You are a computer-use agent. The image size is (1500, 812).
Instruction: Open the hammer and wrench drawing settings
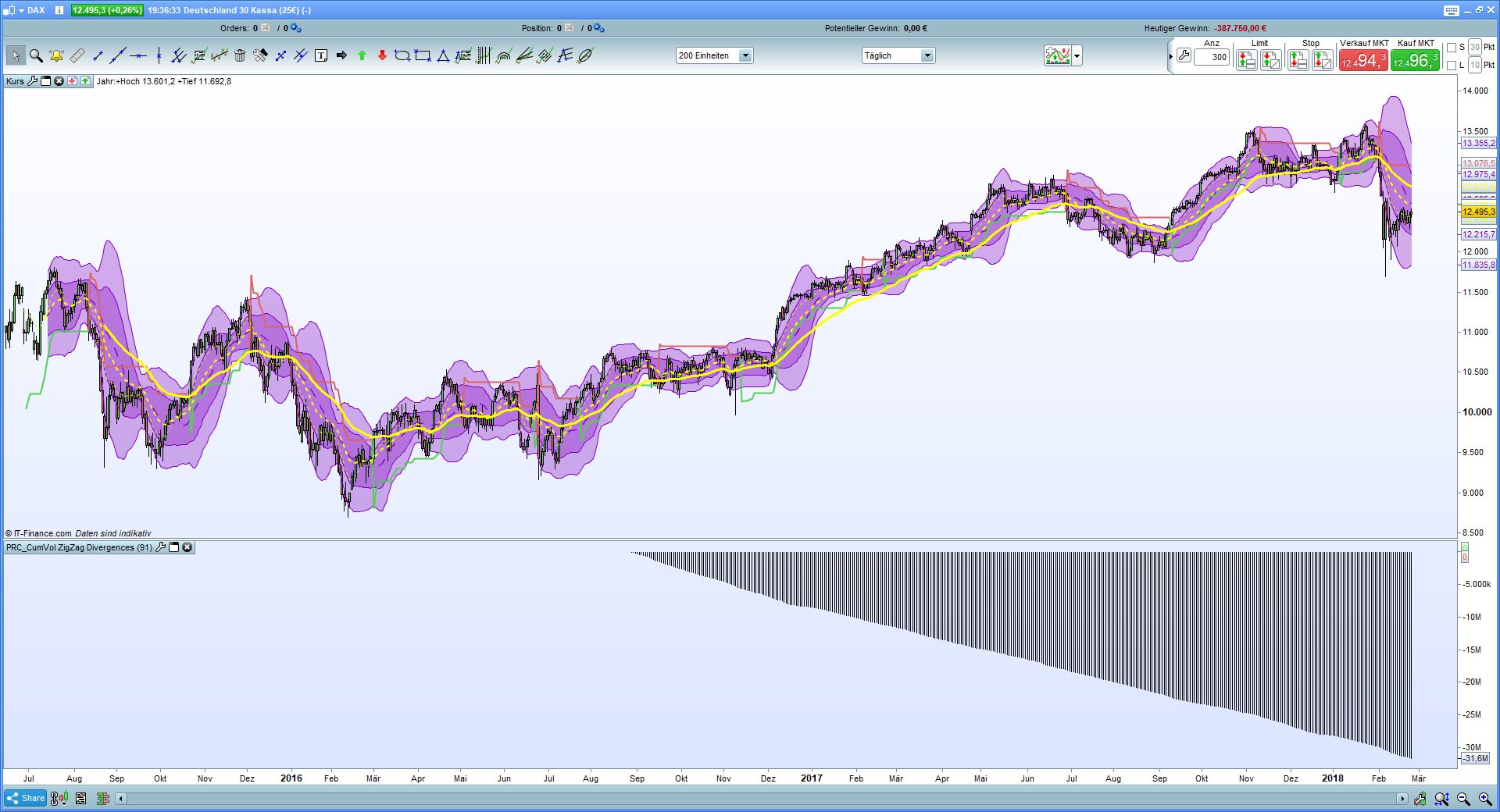pos(260,55)
